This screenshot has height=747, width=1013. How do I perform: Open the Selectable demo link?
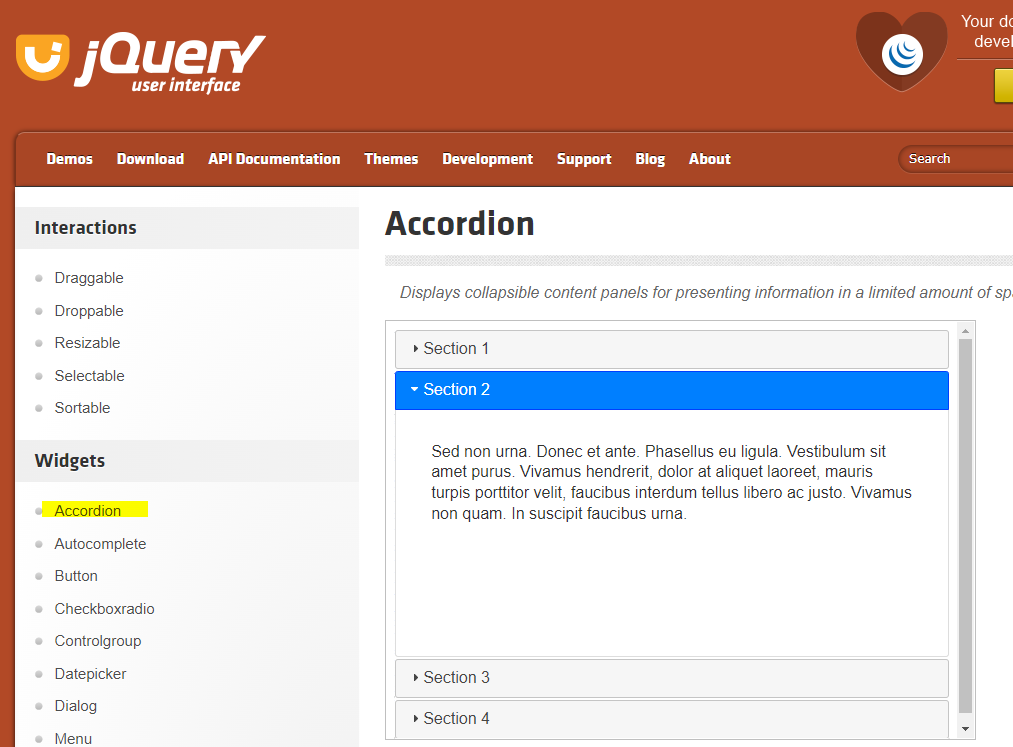pyautogui.click(x=89, y=376)
